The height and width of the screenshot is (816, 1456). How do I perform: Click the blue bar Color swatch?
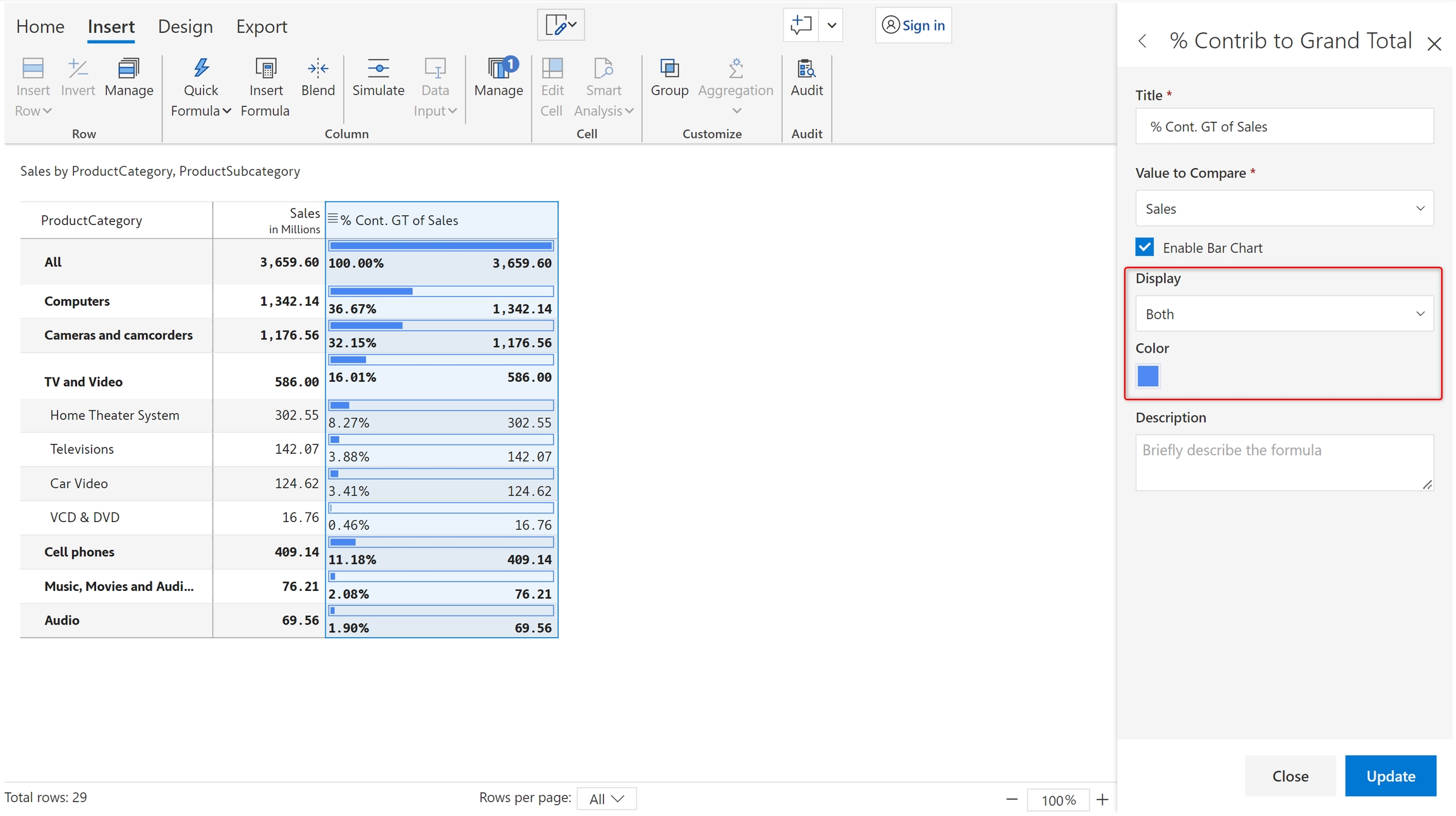(1148, 377)
